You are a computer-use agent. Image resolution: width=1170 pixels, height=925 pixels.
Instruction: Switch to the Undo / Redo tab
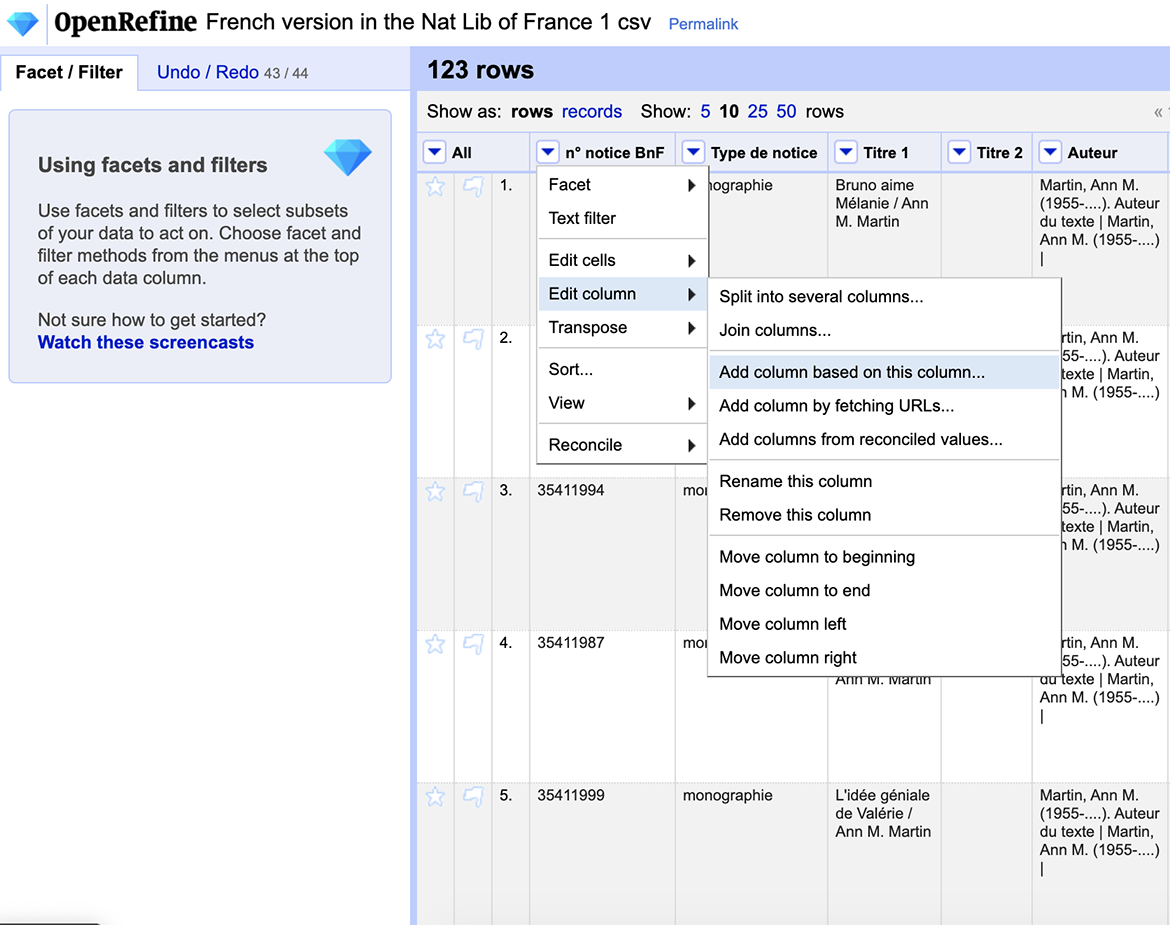coord(208,72)
